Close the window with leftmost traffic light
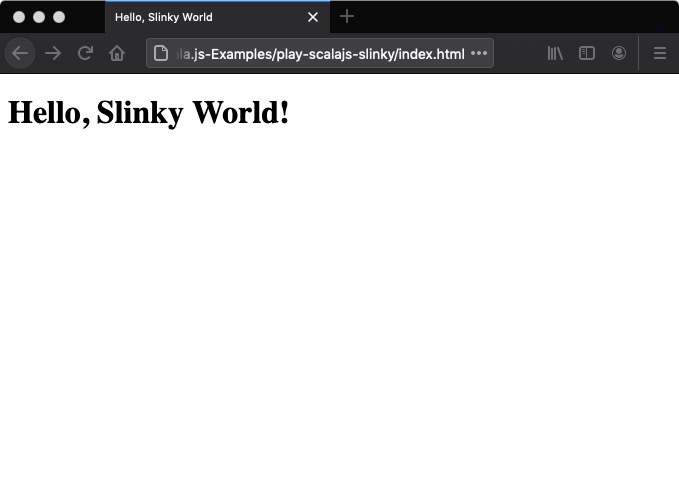Screen dimensions: 679x479 (x=19, y=17)
